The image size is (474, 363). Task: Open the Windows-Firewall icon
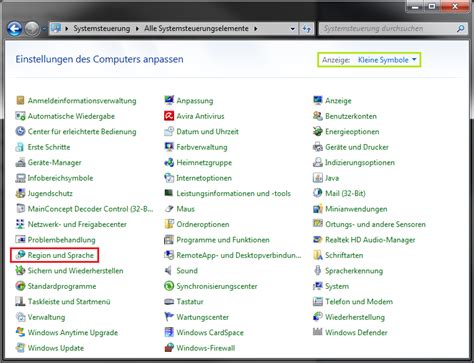tap(169, 348)
